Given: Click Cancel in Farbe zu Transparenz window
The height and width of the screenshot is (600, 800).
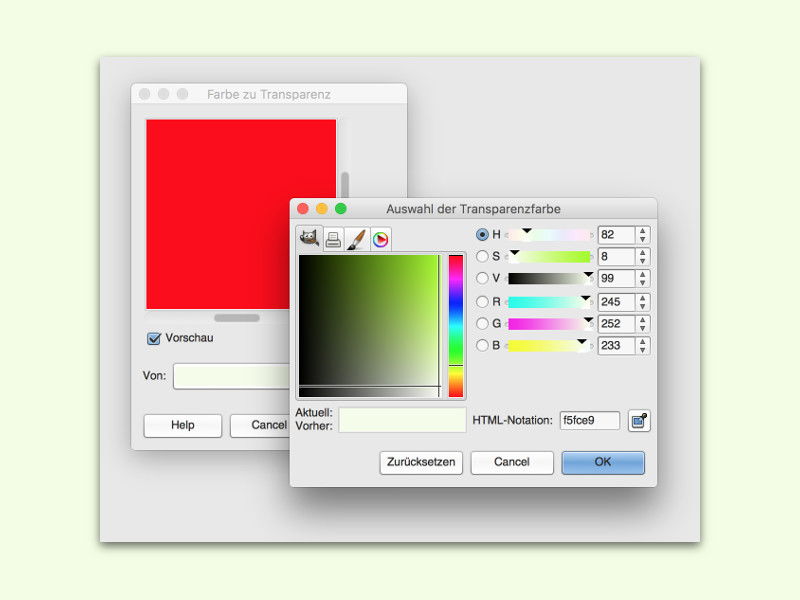Looking at the screenshot, I should coord(260,426).
